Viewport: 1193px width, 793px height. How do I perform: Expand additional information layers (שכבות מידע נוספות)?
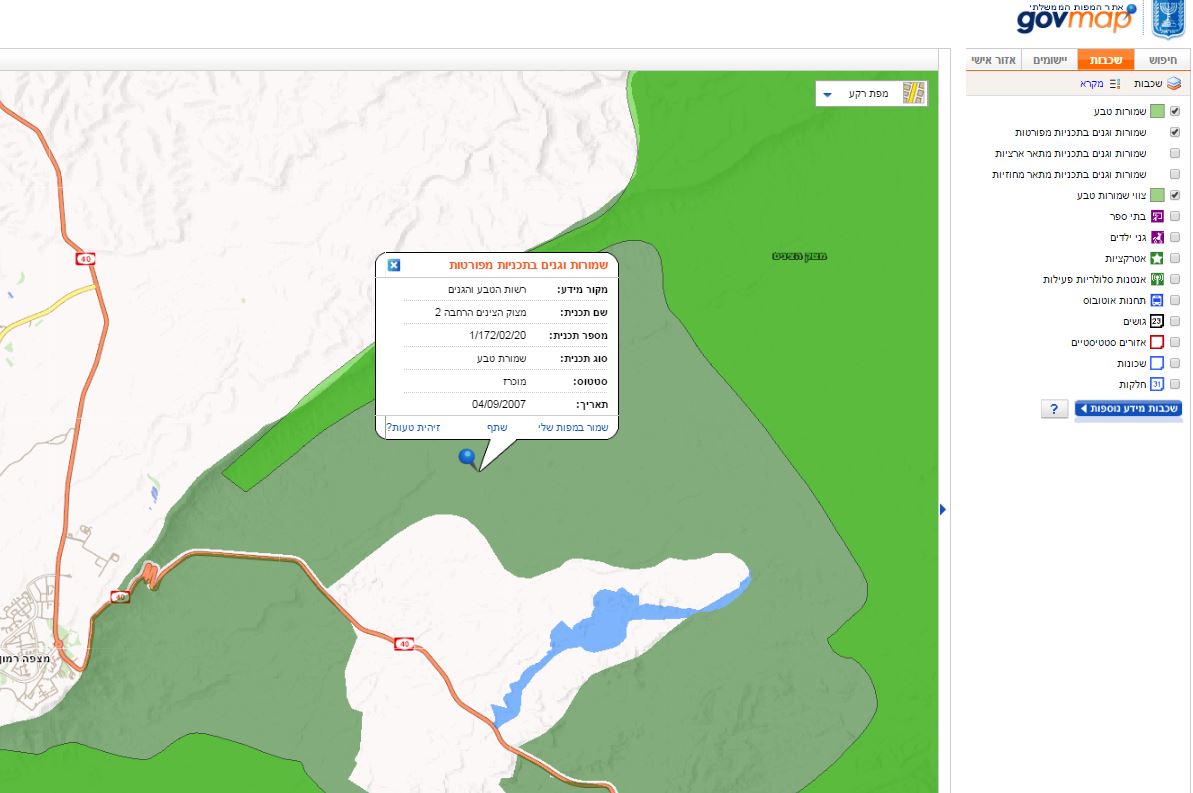coord(1128,409)
